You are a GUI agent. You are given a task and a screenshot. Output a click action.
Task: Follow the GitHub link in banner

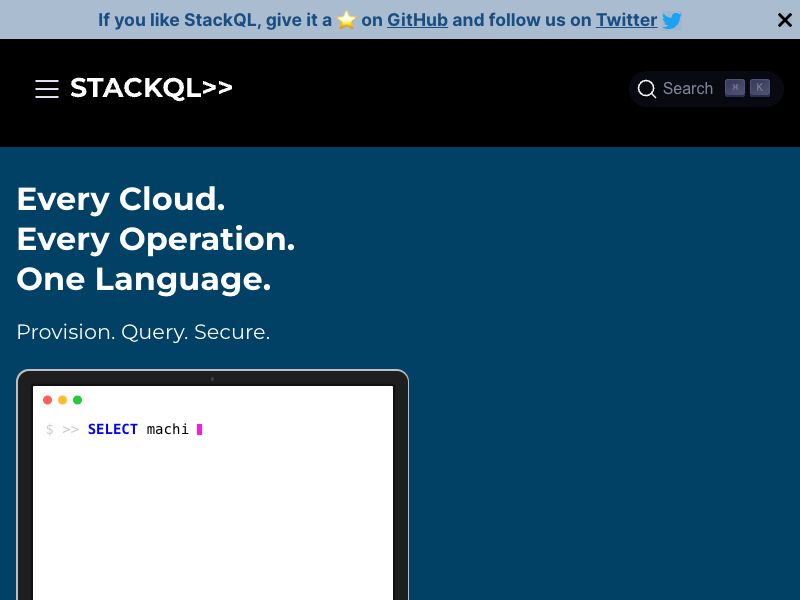tap(417, 20)
